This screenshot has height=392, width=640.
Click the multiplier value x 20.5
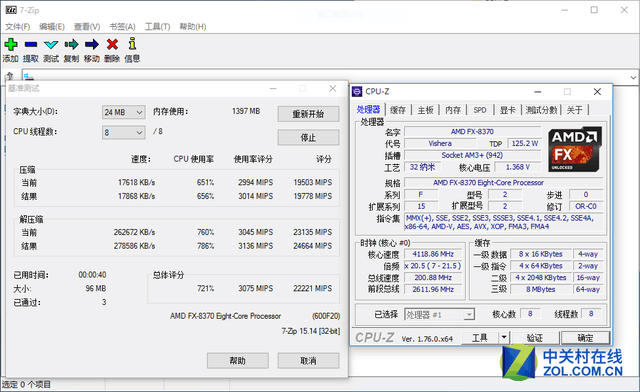click(x=433, y=266)
